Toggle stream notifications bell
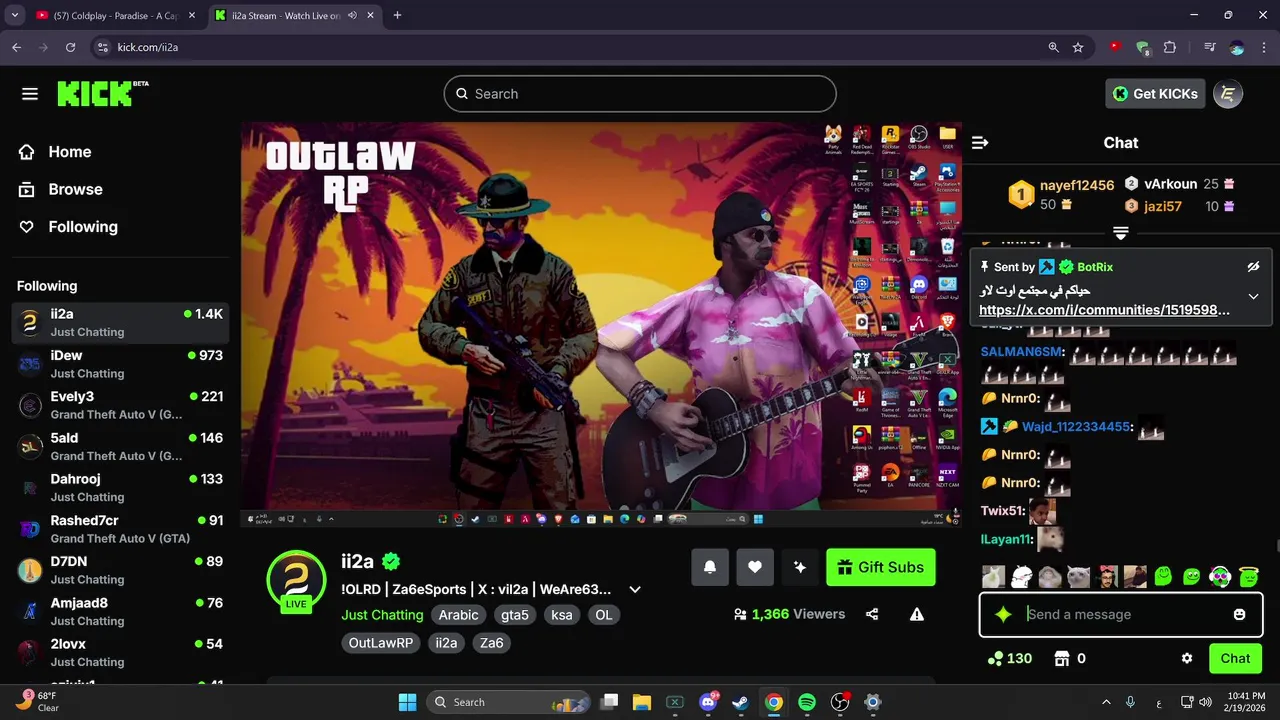Viewport: 1280px width, 720px height. click(x=710, y=567)
